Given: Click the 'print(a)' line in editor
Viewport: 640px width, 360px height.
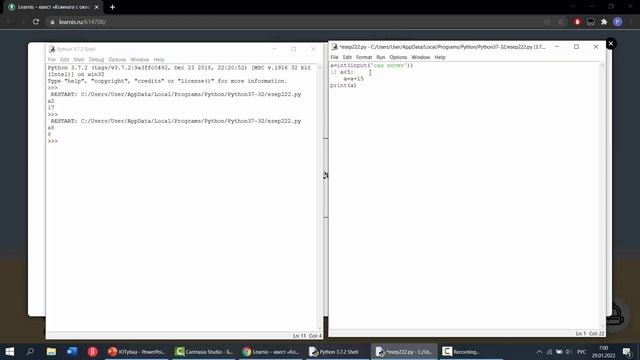Looking at the screenshot, I should [343, 85].
